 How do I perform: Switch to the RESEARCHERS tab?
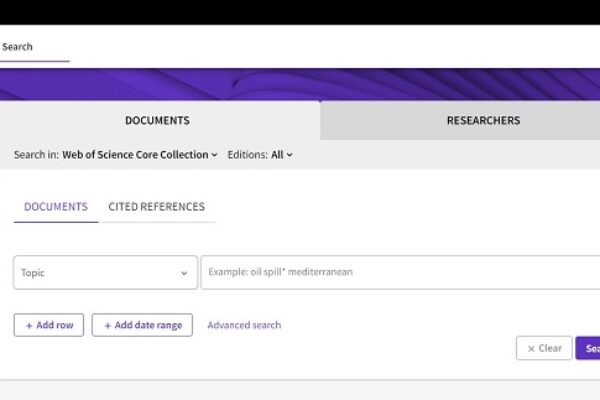(483, 121)
